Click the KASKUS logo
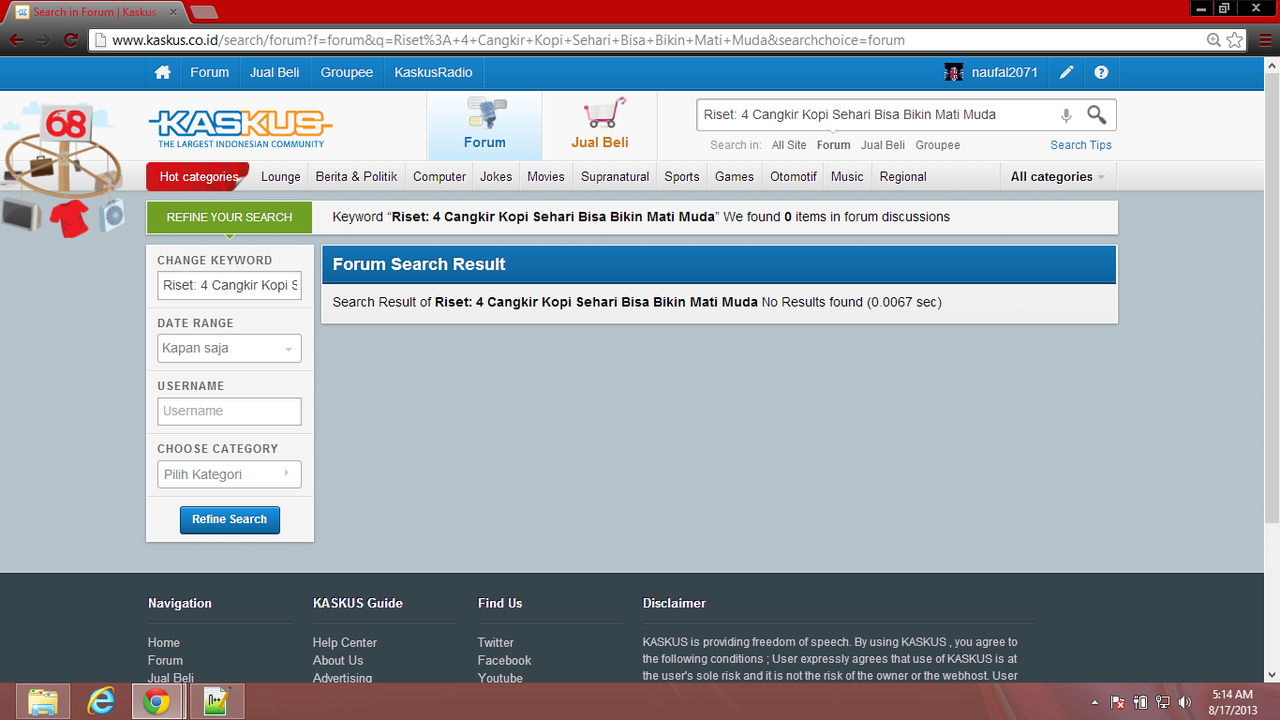Image resolution: width=1280 pixels, height=720 pixels. tap(240, 127)
